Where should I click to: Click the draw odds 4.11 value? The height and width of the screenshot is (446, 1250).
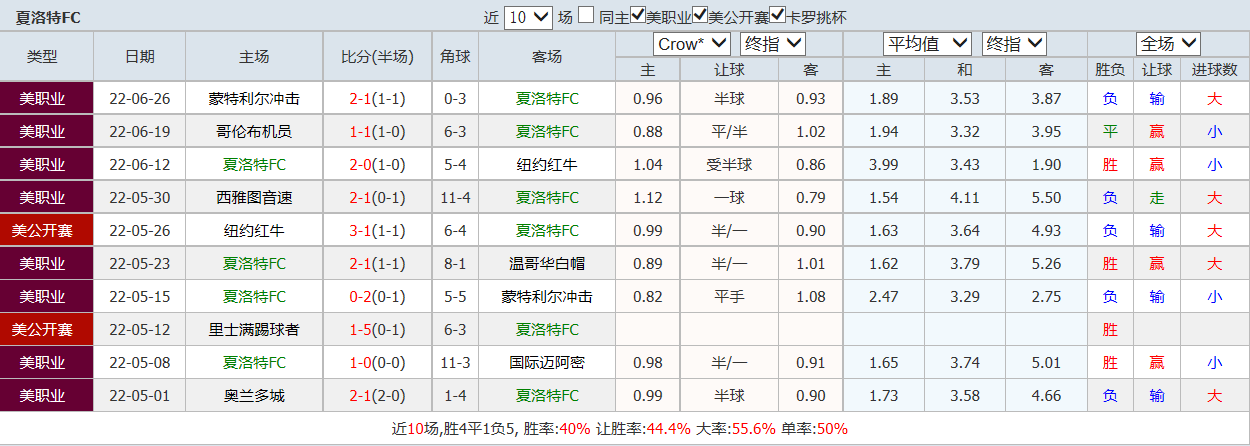(965, 198)
